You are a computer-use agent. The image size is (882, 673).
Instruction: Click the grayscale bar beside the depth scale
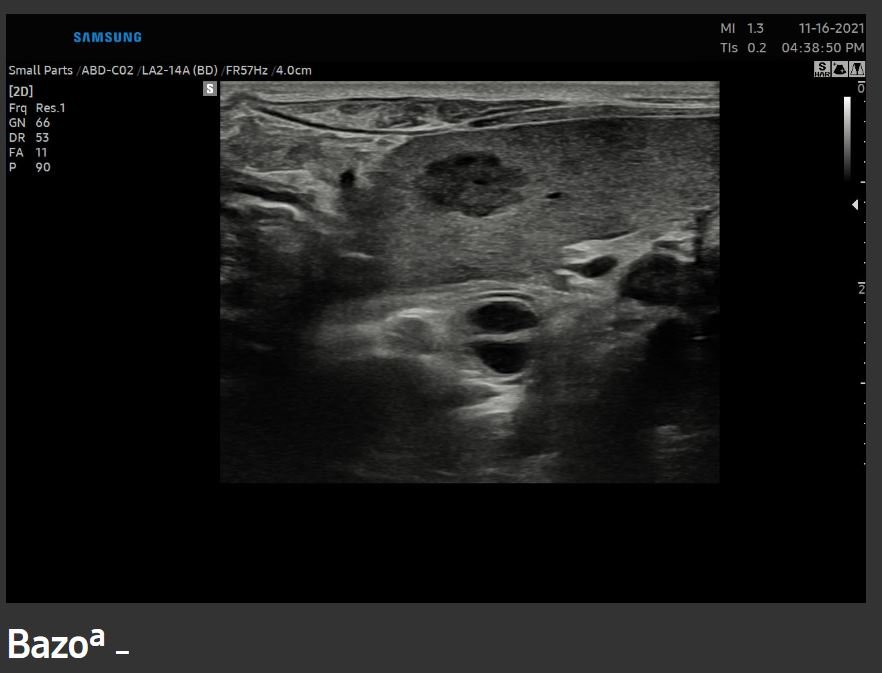847,138
